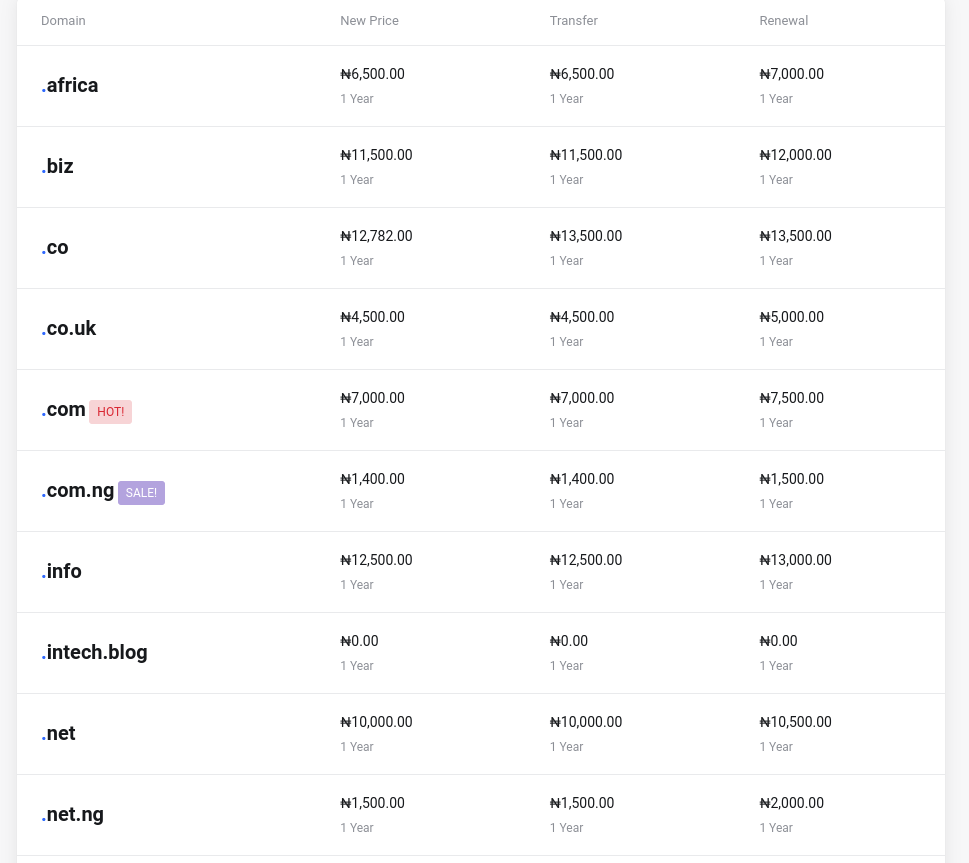Choose the .co.uk domain extension
The image size is (969, 863).
[69, 329]
